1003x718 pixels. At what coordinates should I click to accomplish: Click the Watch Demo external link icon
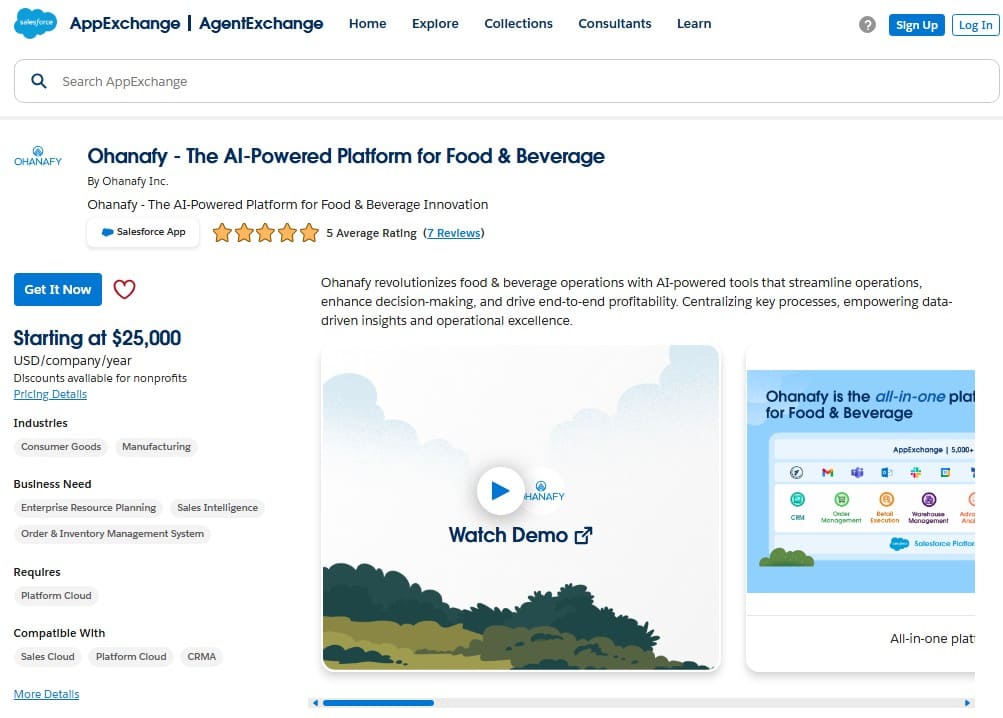click(583, 535)
